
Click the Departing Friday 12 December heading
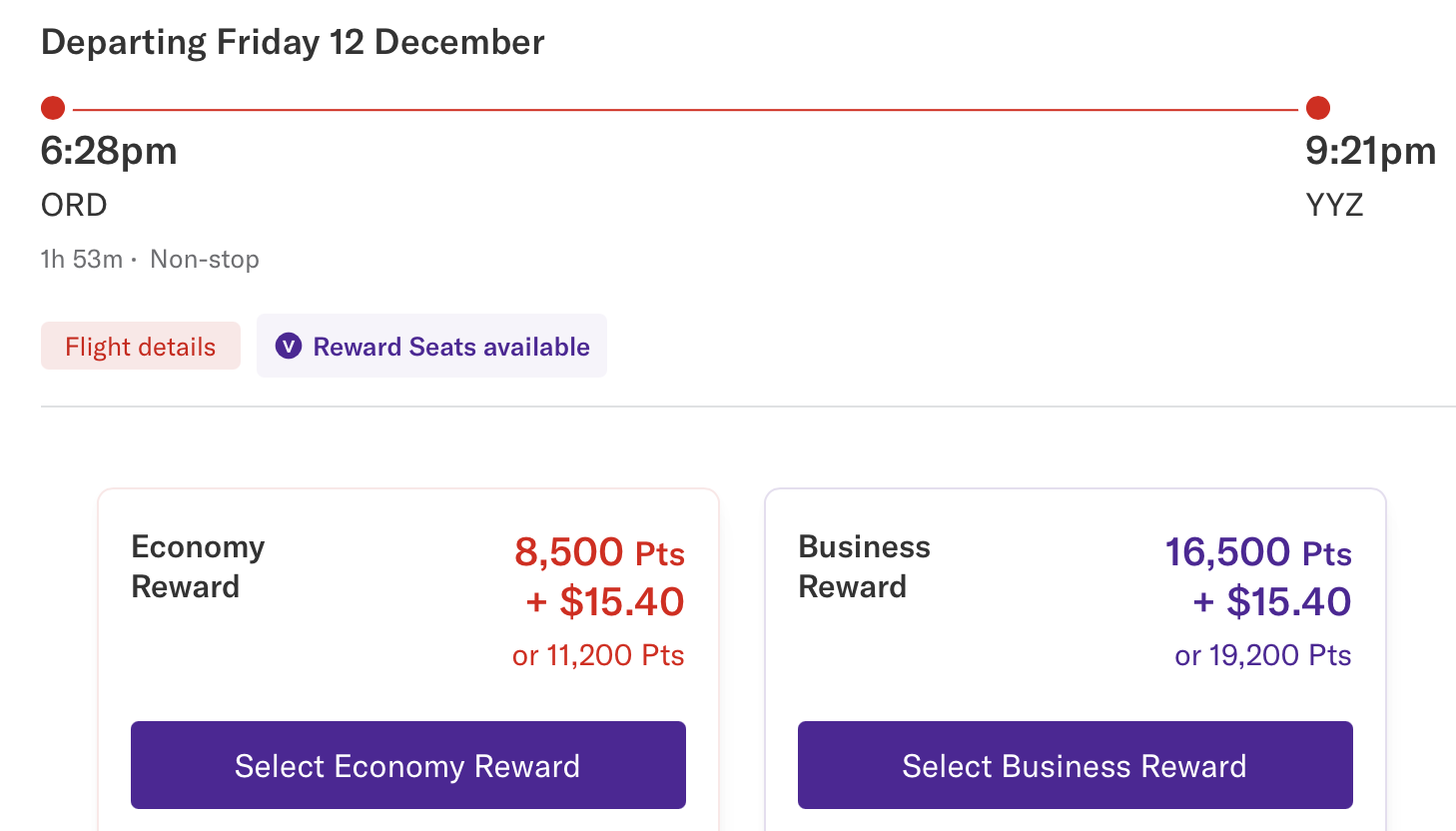click(x=292, y=42)
